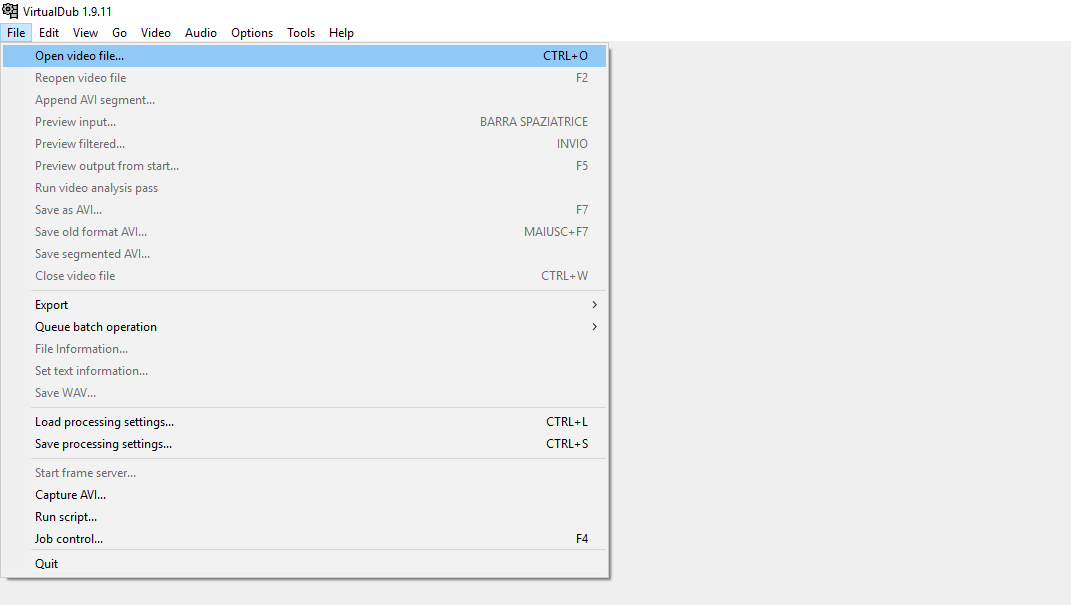Select Save processing settings...
The image size is (1071, 605).
[x=305, y=444]
